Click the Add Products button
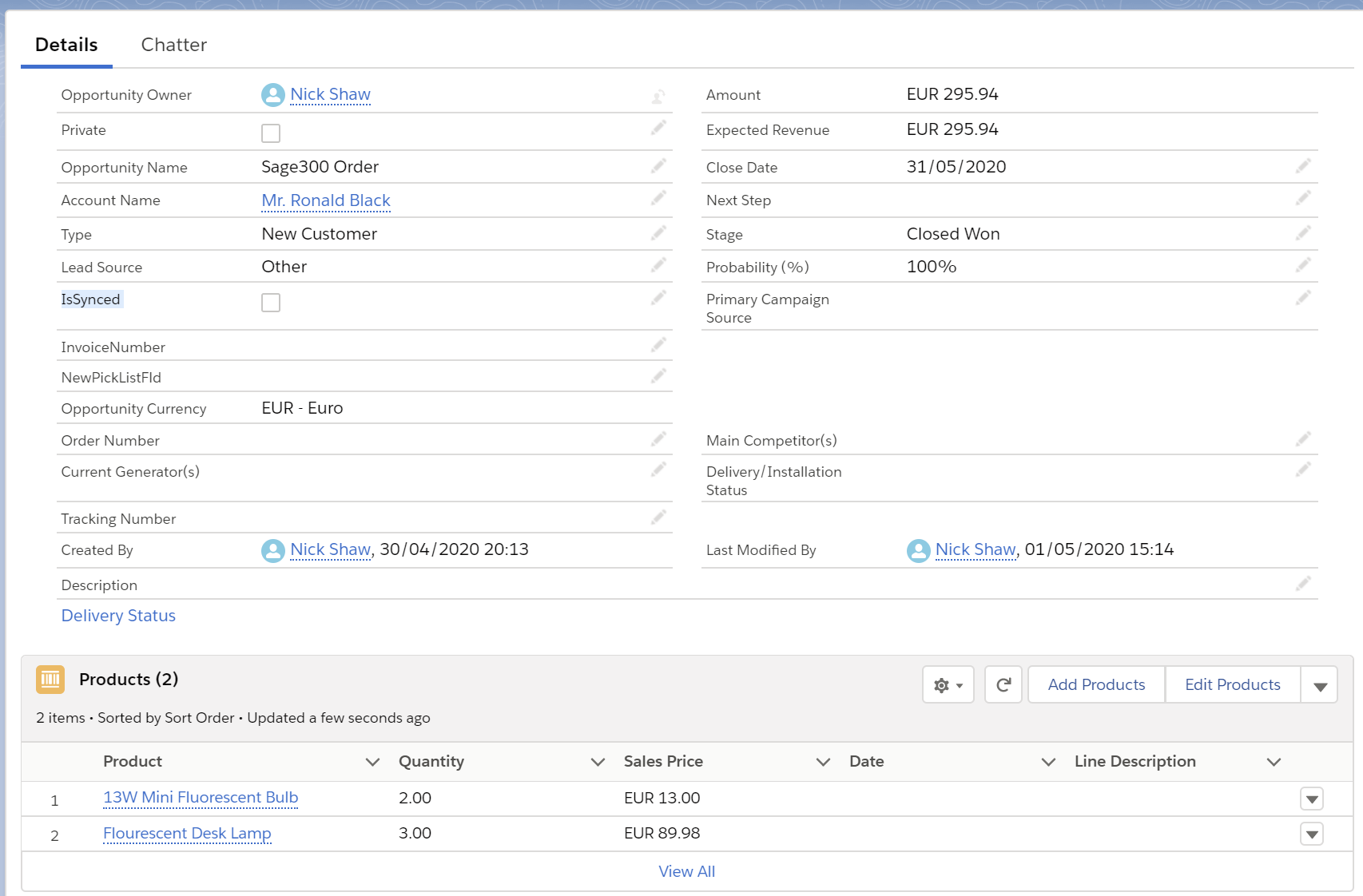This screenshot has width=1363, height=896. coord(1096,684)
